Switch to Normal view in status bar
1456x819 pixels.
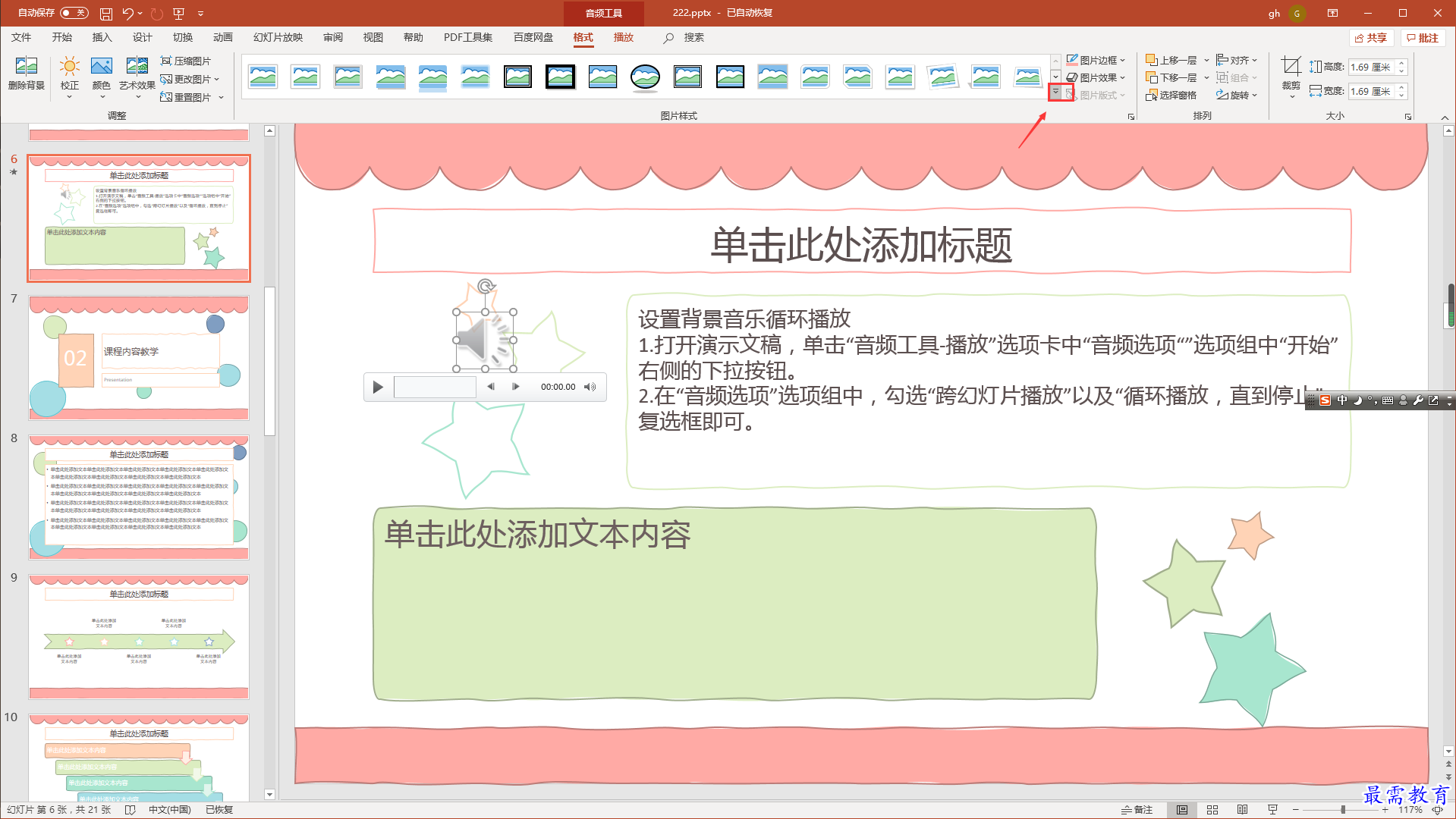pyautogui.click(x=1182, y=810)
